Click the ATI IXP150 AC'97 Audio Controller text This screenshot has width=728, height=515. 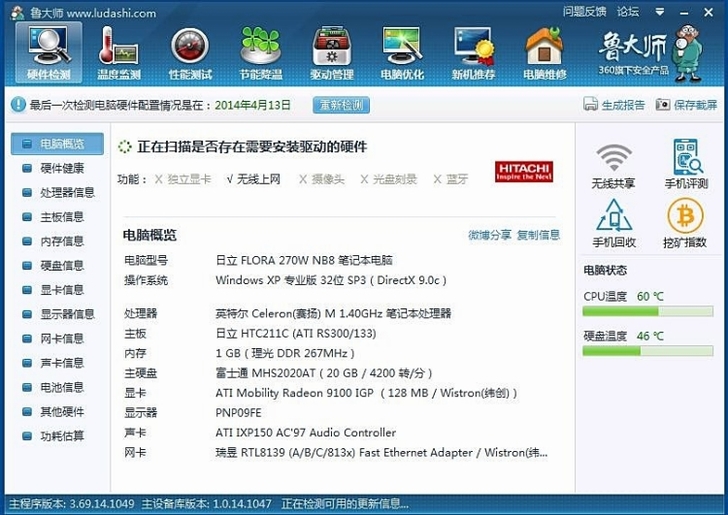click(306, 433)
